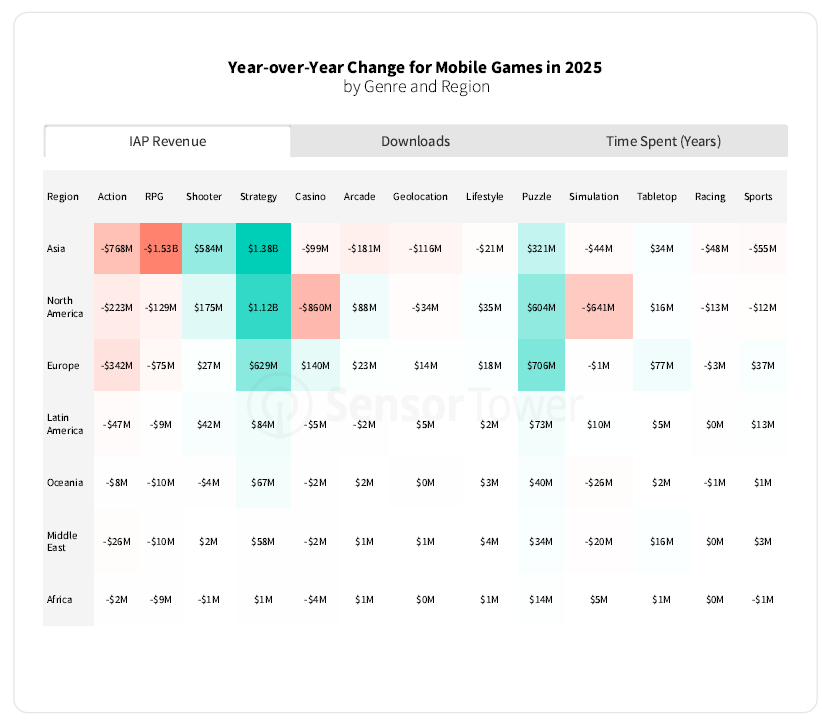Select the IAP Revenue tab
Viewport: 822px width, 720px height.
[x=167, y=141]
